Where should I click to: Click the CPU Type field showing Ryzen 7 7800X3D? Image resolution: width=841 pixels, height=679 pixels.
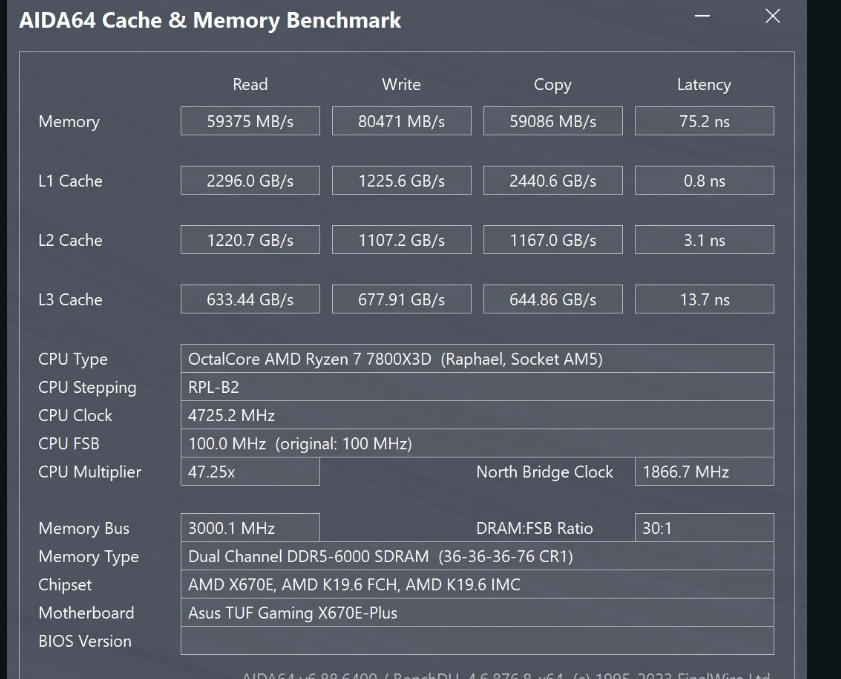point(477,359)
